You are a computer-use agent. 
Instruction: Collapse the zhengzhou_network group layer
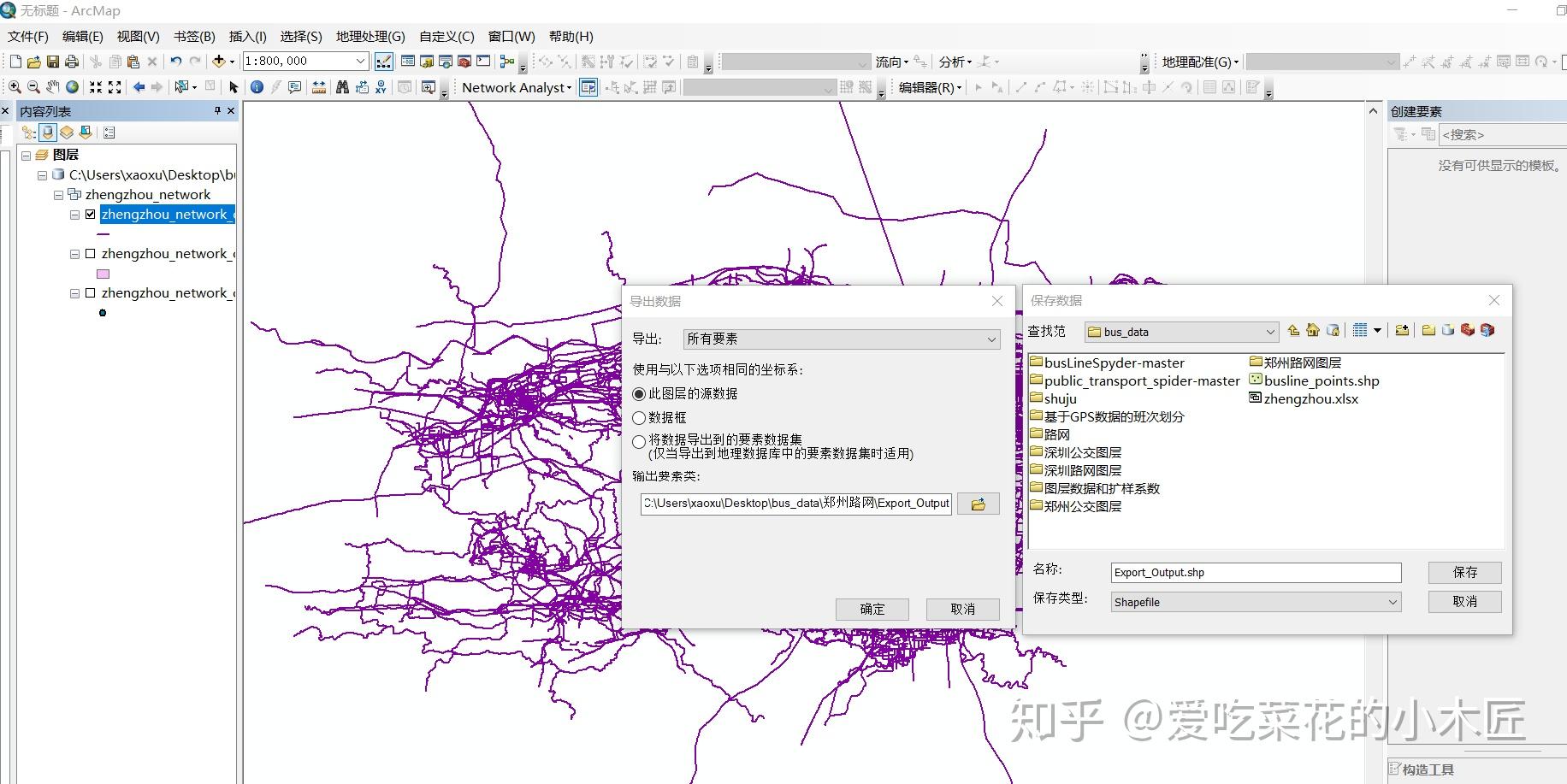click(x=57, y=194)
